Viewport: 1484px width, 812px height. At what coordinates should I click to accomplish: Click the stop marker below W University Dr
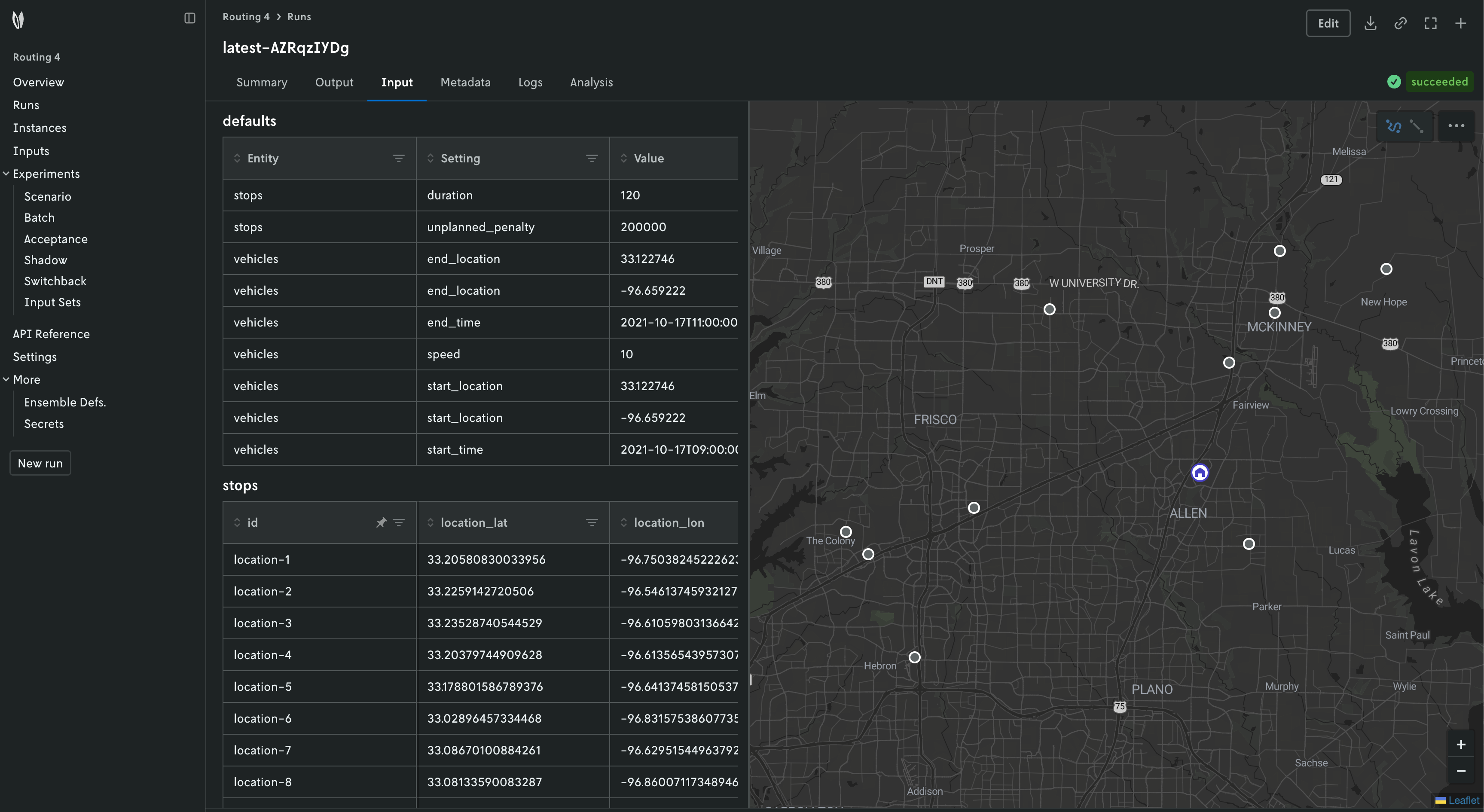[1050, 309]
